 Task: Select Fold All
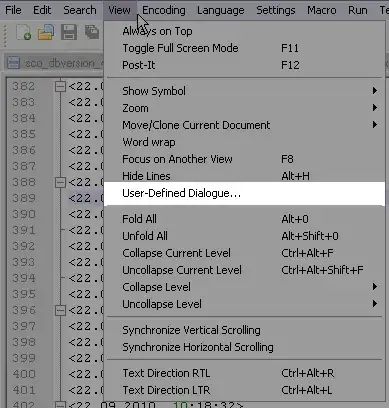(245, 219)
